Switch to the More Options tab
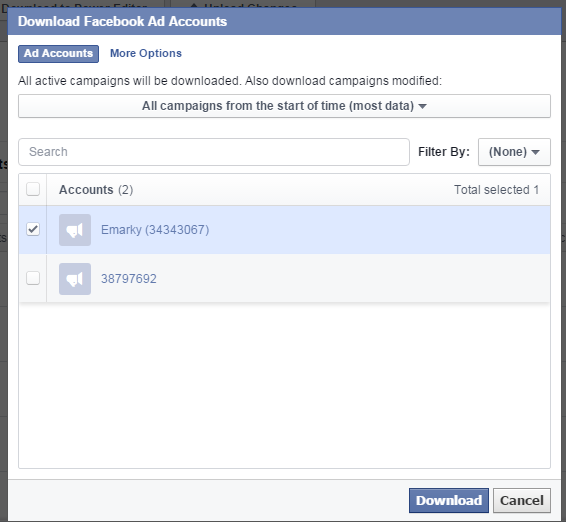 click(146, 53)
